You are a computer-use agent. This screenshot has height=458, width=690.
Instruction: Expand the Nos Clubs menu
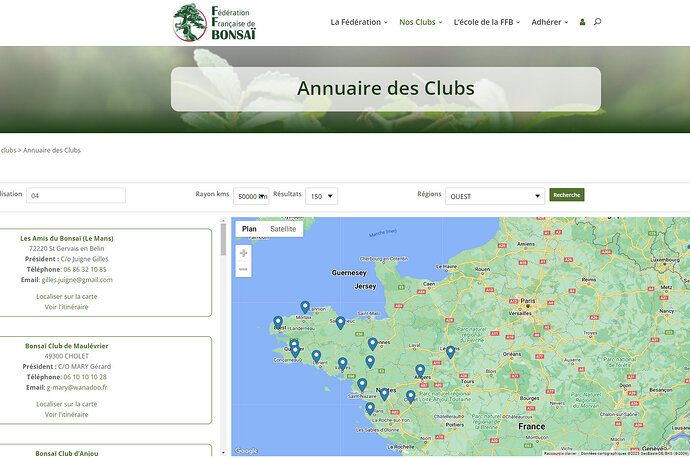point(420,22)
